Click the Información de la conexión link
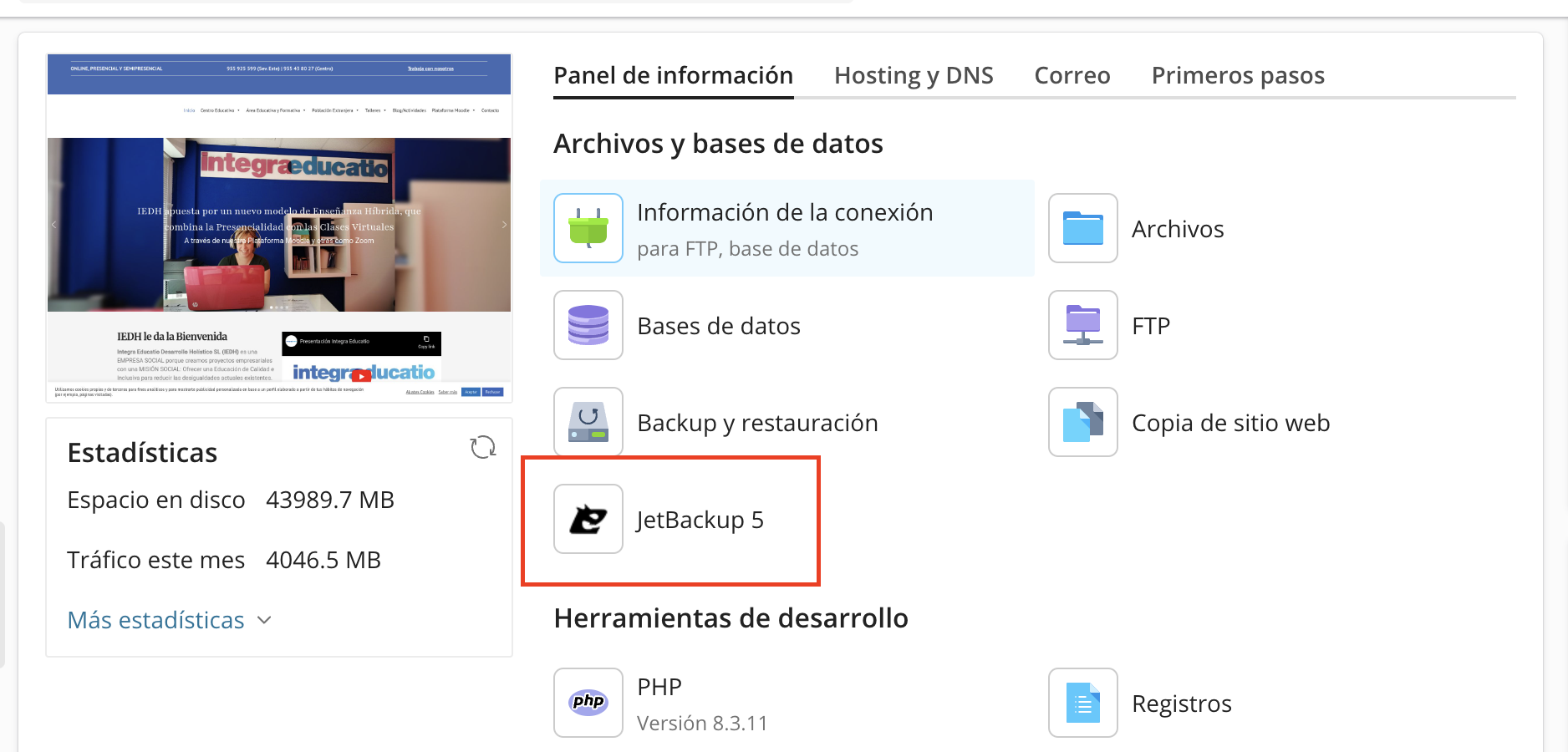 [x=785, y=212]
